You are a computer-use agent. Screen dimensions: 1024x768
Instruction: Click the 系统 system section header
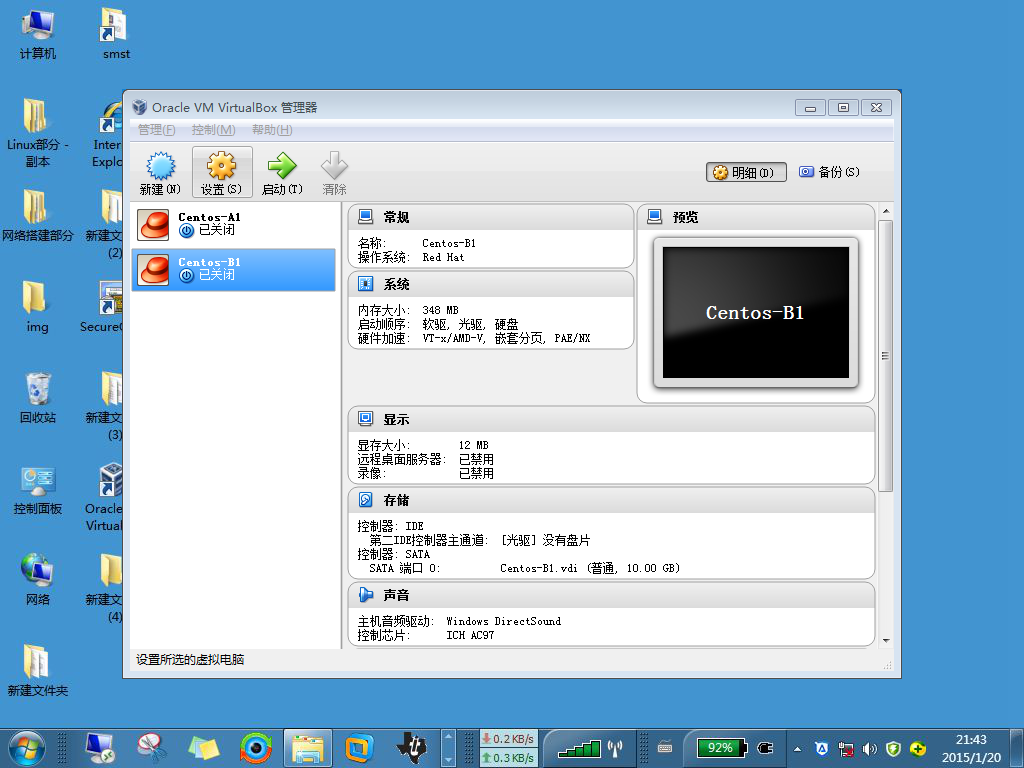[491, 284]
